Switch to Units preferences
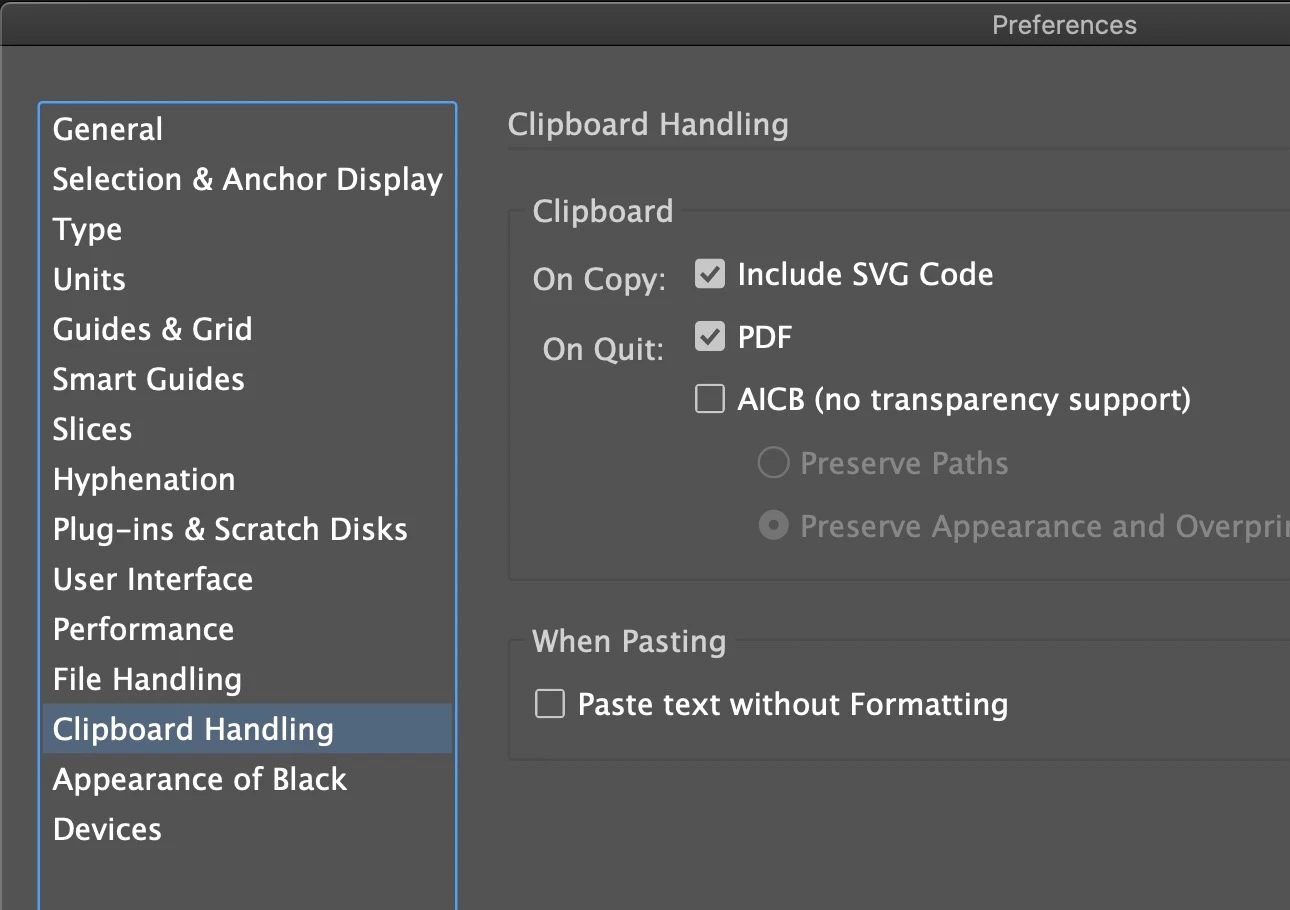This screenshot has width=1290, height=910. tap(90, 280)
